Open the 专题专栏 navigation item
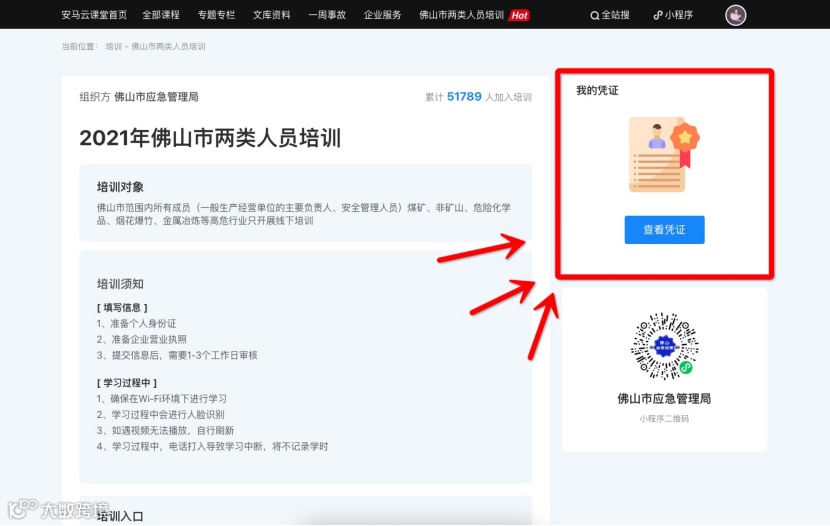 point(216,15)
